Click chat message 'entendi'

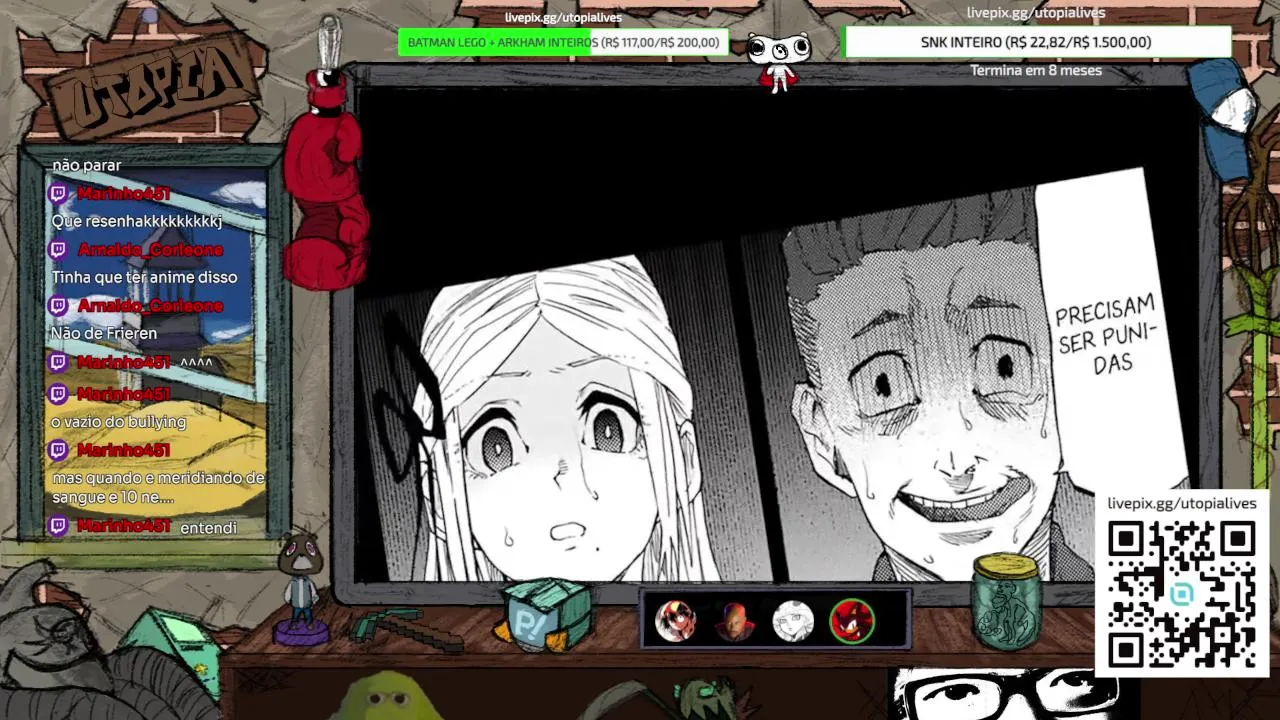click(208, 527)
